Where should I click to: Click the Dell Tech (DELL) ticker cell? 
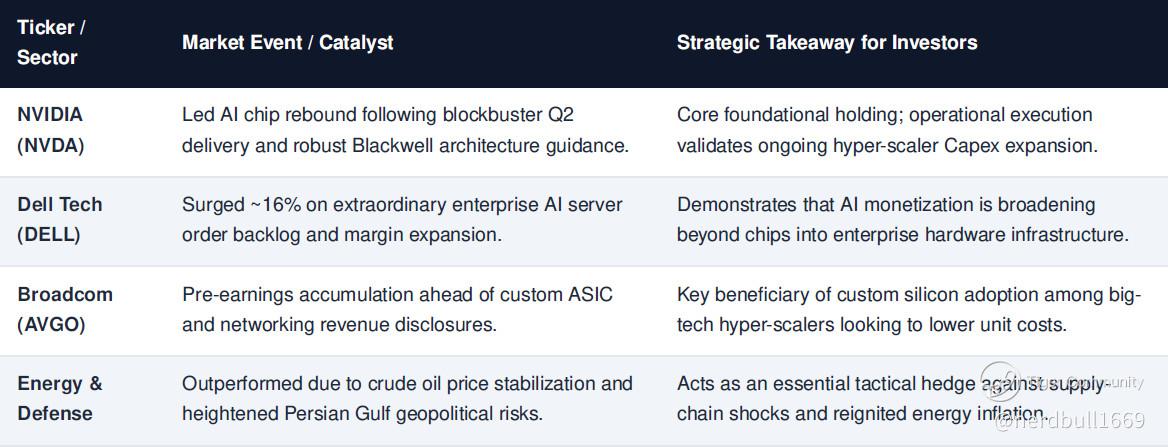(60, 220)
